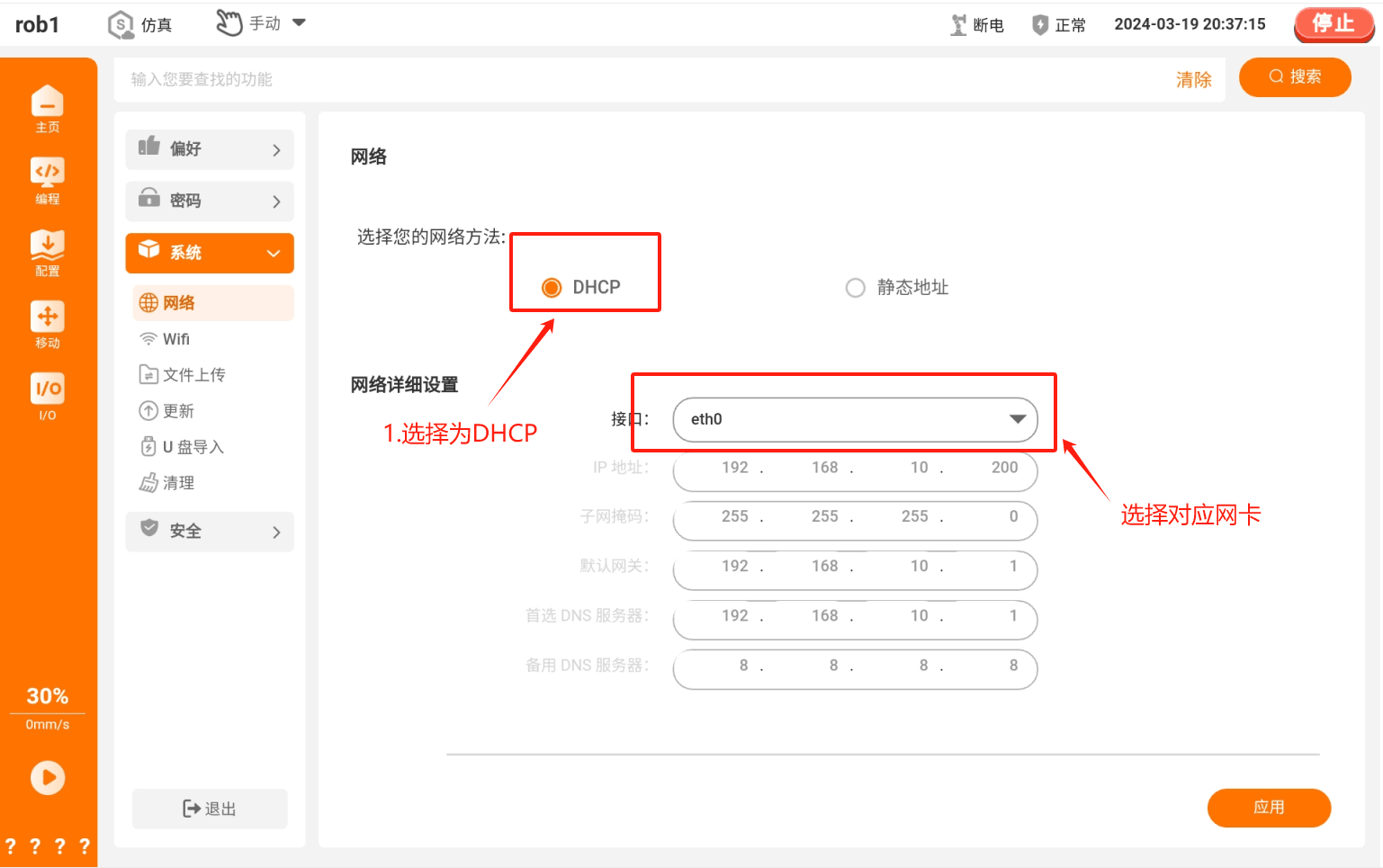Open the I/O panel icon
Image resolution: width=1383 pixels, height=868 pixels.
pos(48,397)
